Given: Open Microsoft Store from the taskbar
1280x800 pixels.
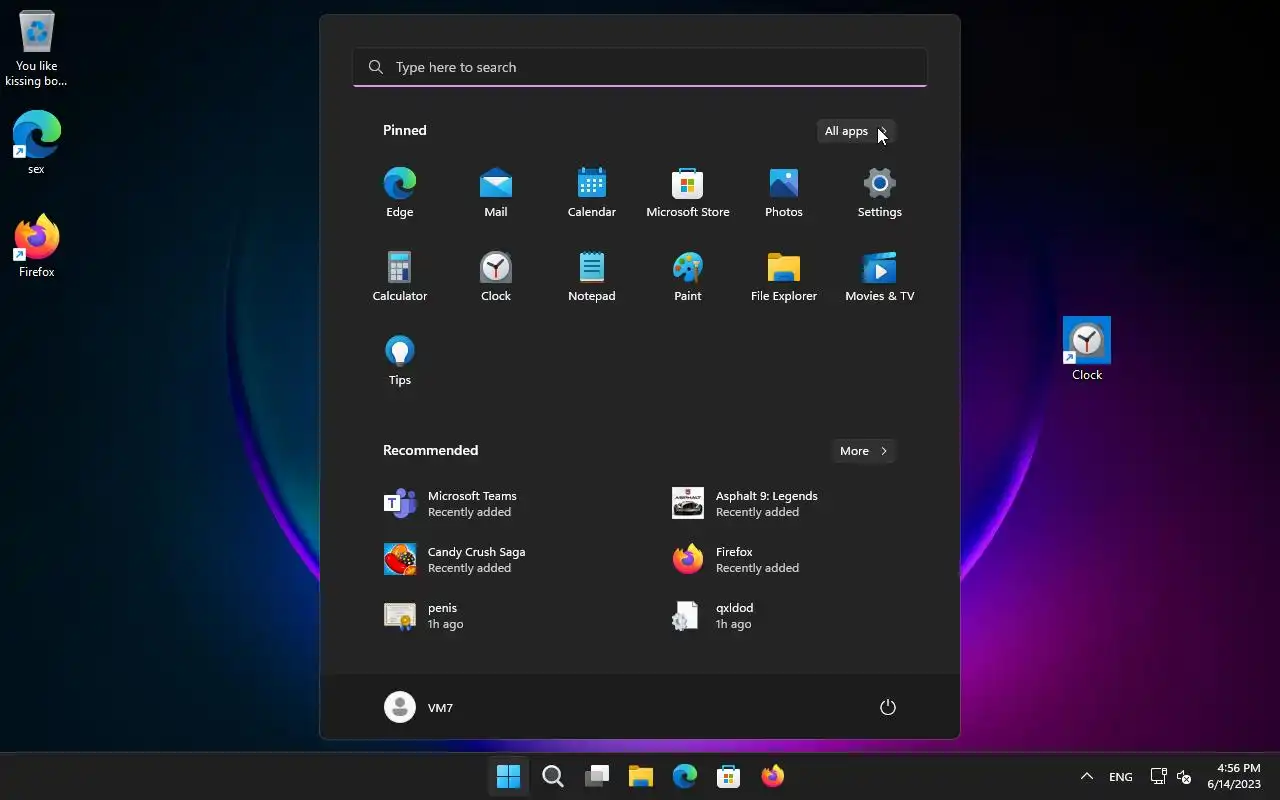Looking at the screenshot, I should pos(729,776).
